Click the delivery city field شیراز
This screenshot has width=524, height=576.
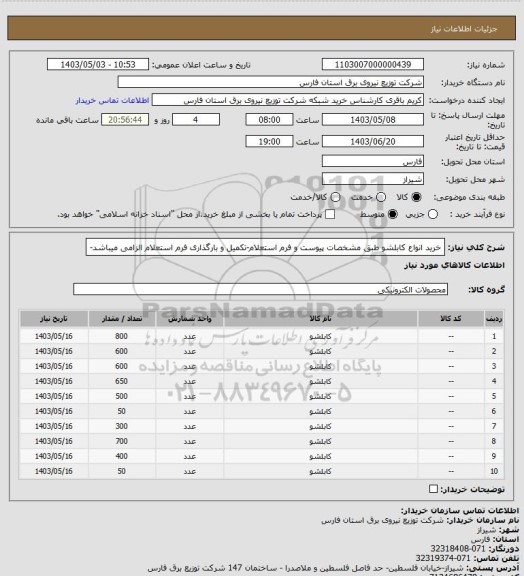pos(373,179)
